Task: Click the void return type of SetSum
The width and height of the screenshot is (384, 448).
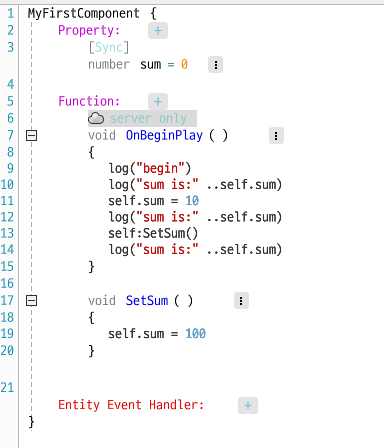Action: tap(102, 301)
